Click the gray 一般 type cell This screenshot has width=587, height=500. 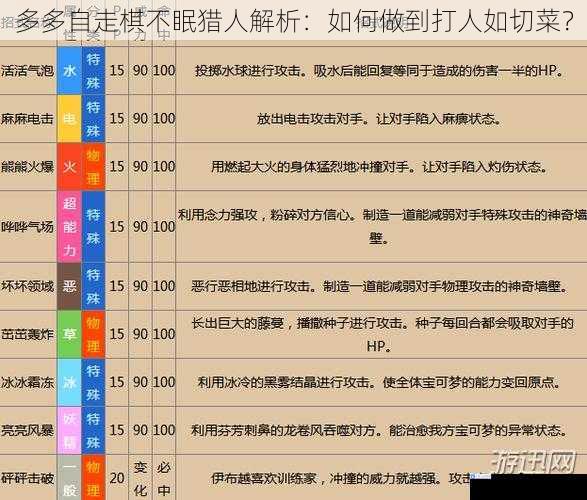[x=69, y=478]
